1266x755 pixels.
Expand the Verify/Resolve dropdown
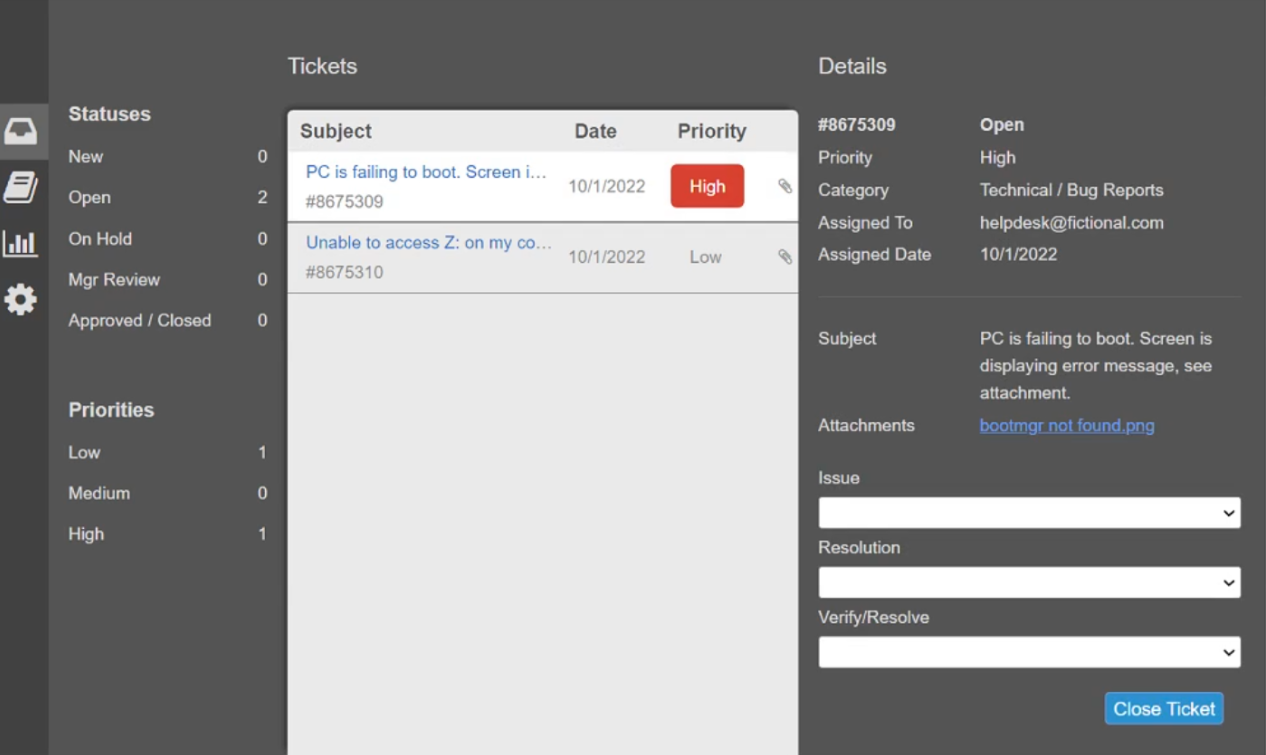coord(1029,652)
